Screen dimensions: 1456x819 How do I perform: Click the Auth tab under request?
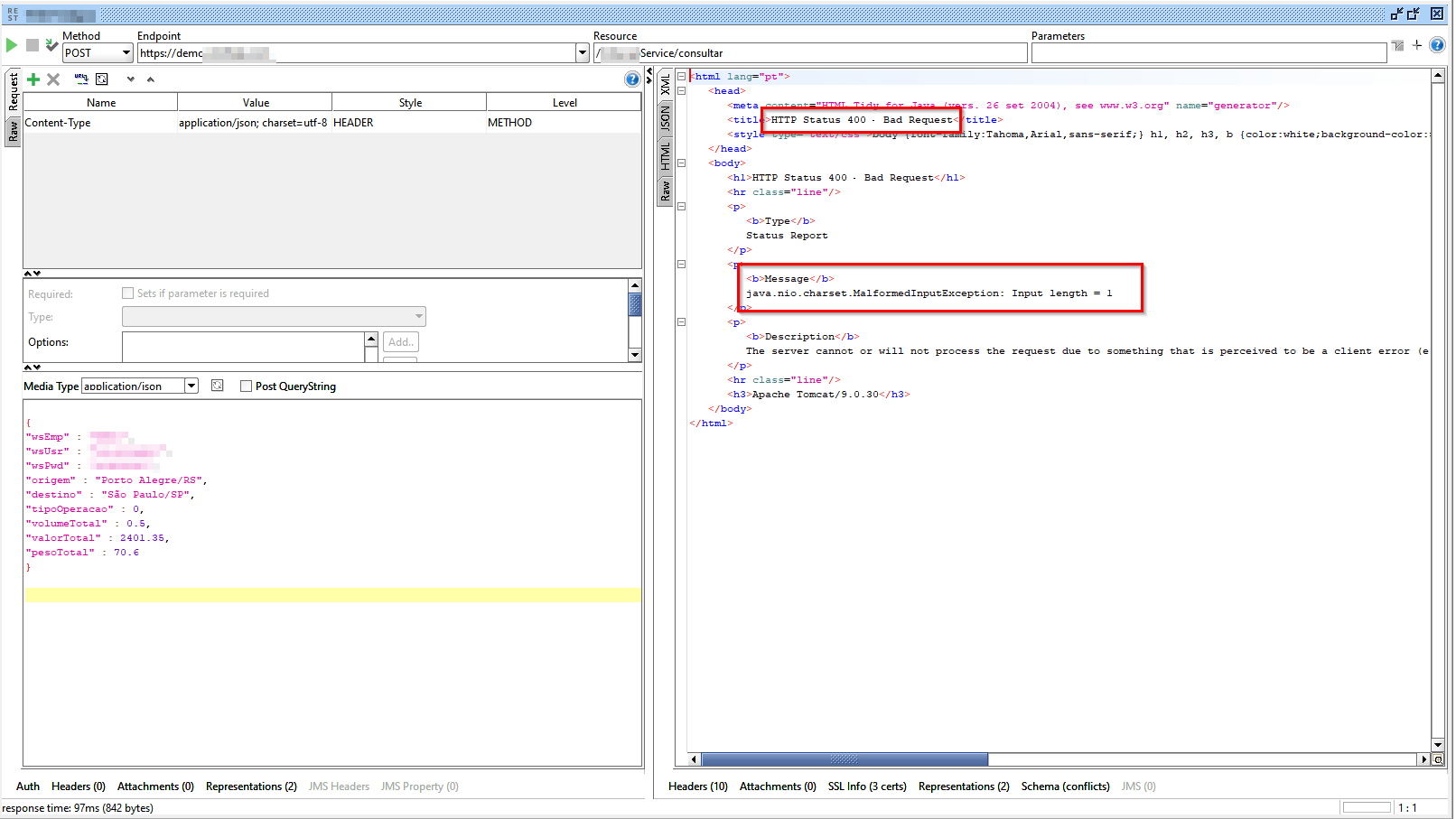tap(28, 786)
